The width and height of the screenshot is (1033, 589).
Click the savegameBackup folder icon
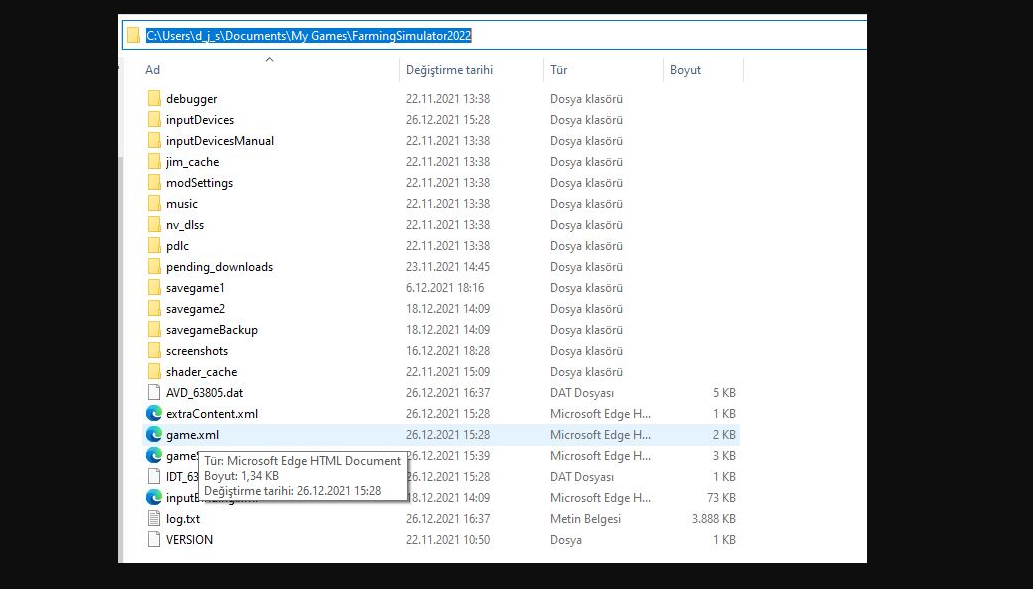click(154, 330)
